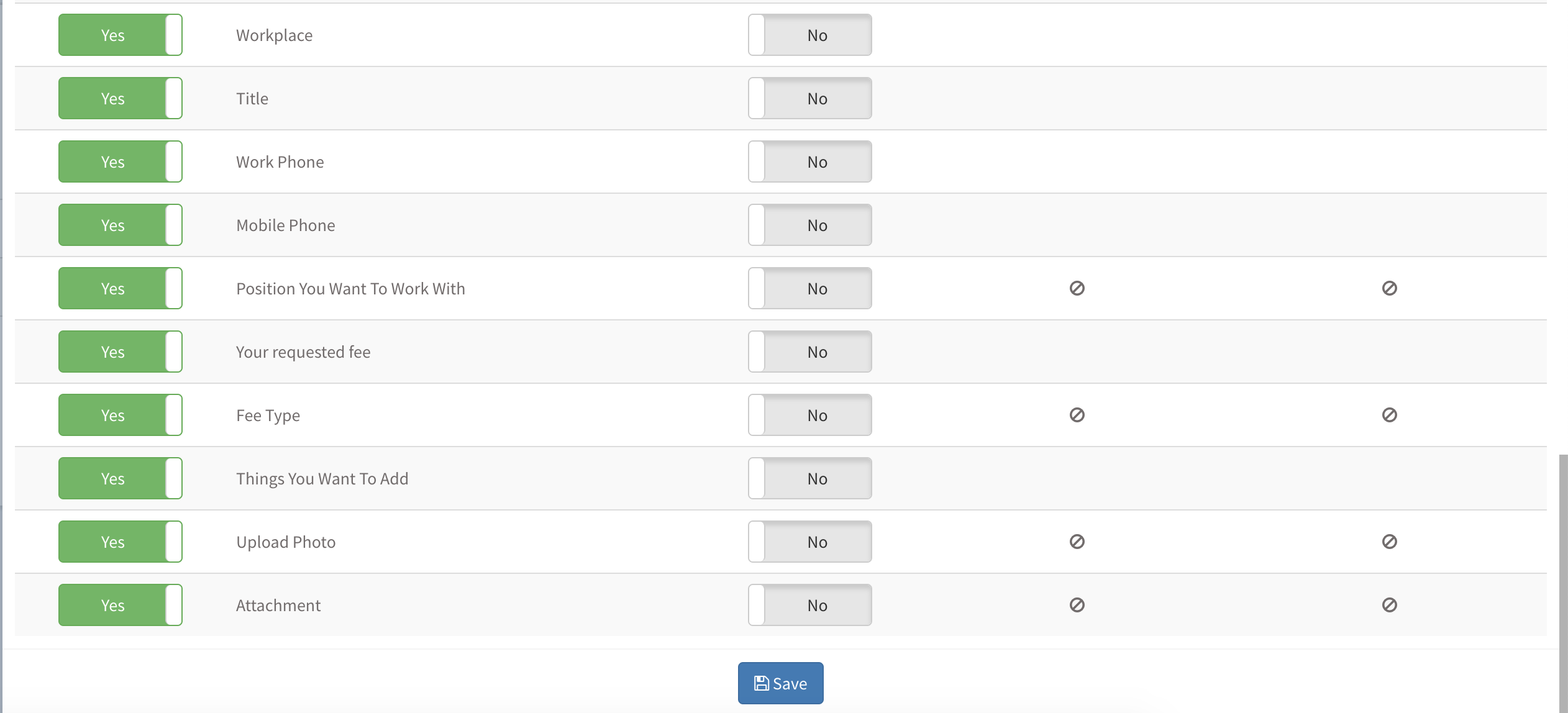Enable the No switch for Workplace
The width and height of the screenshot is (1568, 713).
810,35
